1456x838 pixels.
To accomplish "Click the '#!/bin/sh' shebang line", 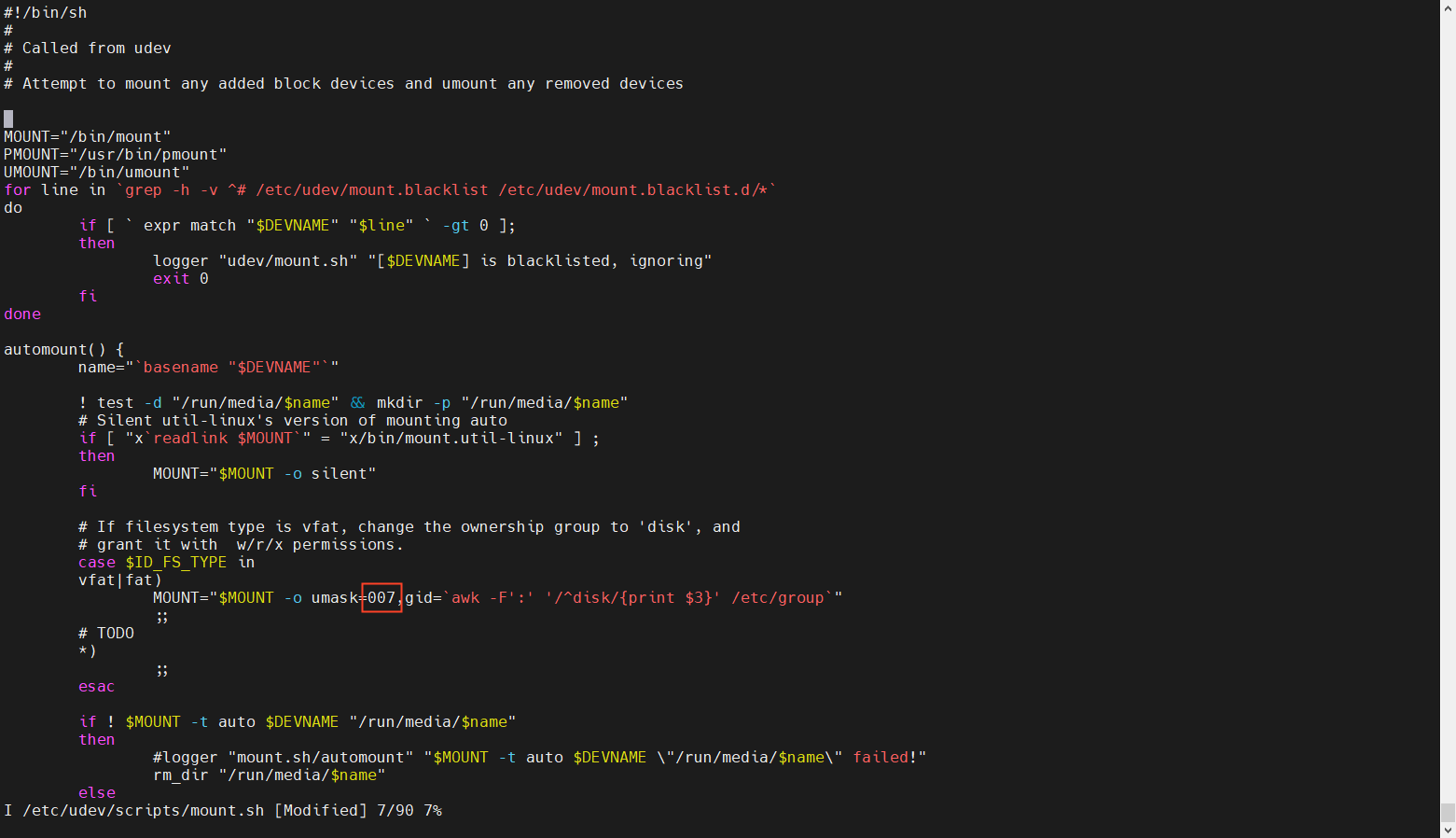I will click(x=46, y=12).
